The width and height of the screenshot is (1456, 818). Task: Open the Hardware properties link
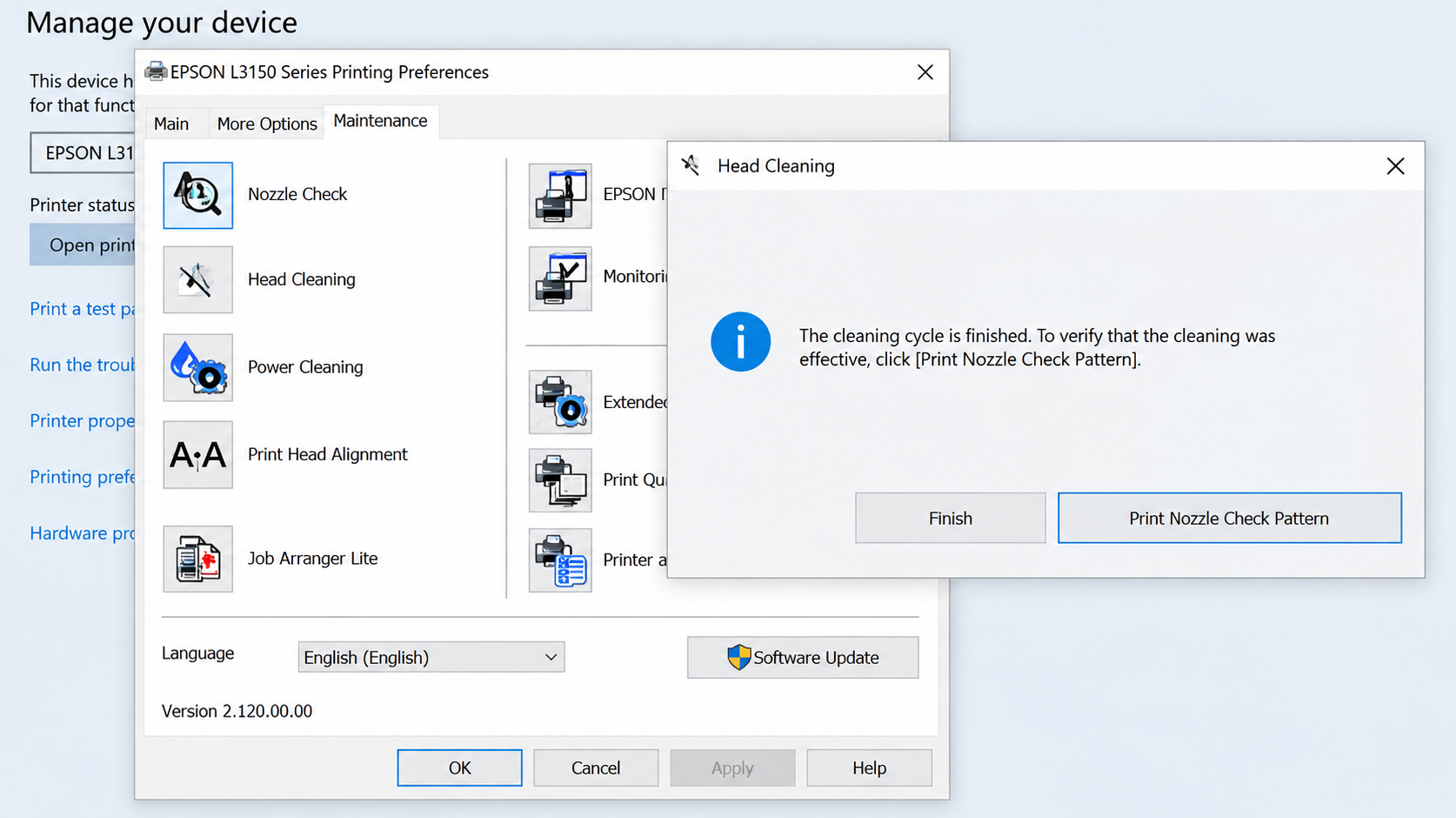click(x=82, y=533)
